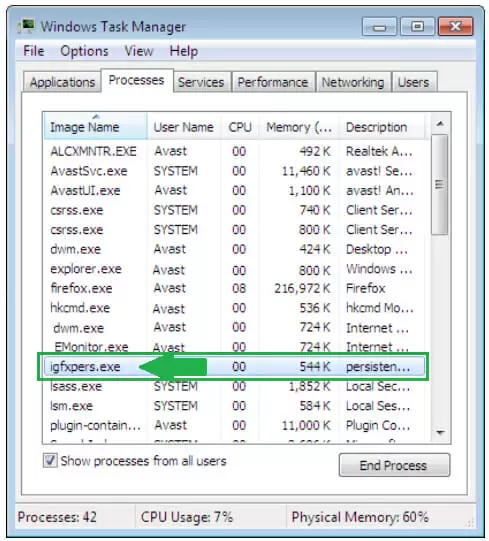
Task: Click the Desktop ... description cell
Action: click(x=377, y=249)
